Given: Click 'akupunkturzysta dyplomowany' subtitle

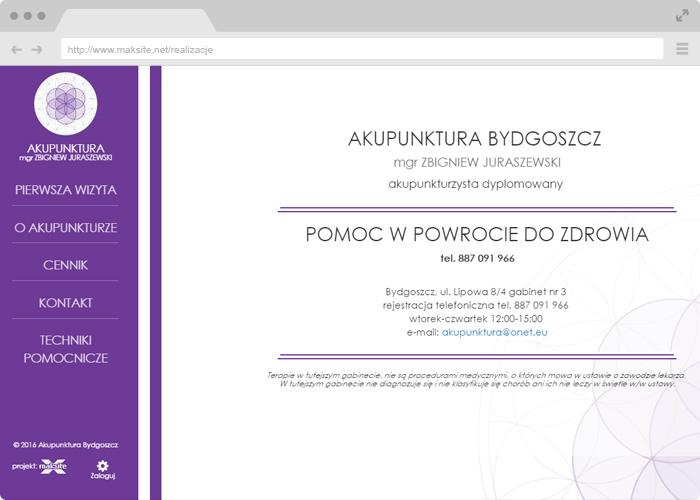Looking at the screenshot, I should pos(475,184).
